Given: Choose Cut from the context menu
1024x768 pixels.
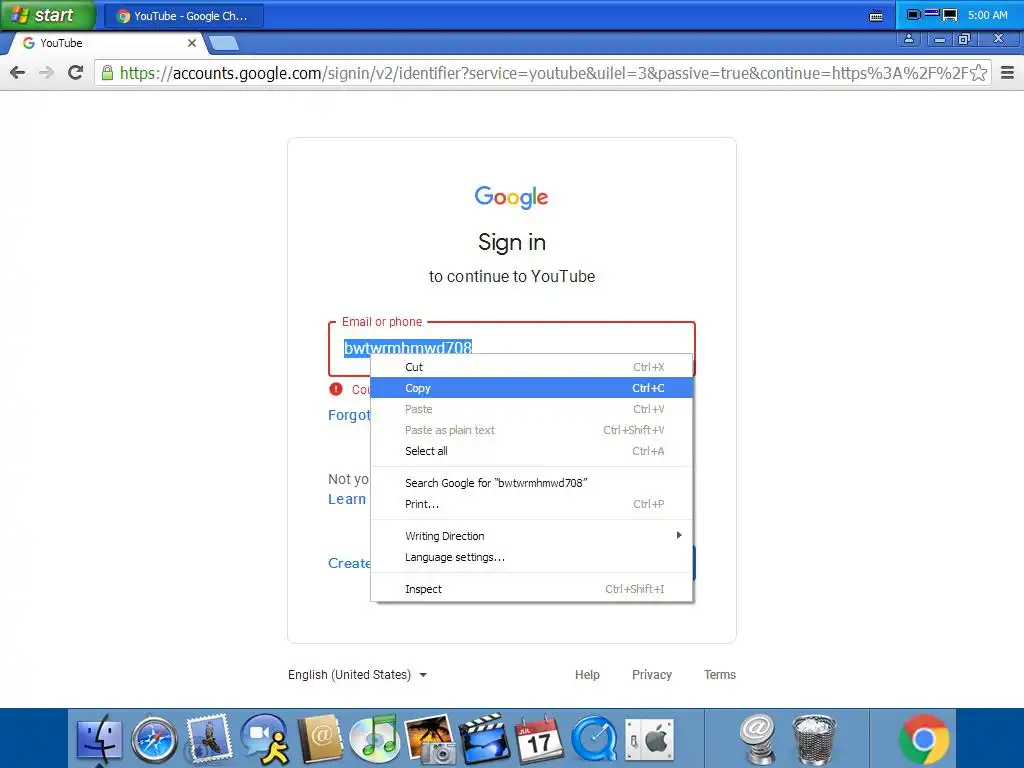Looking at the screenshot, I should [x=532, y=367].
